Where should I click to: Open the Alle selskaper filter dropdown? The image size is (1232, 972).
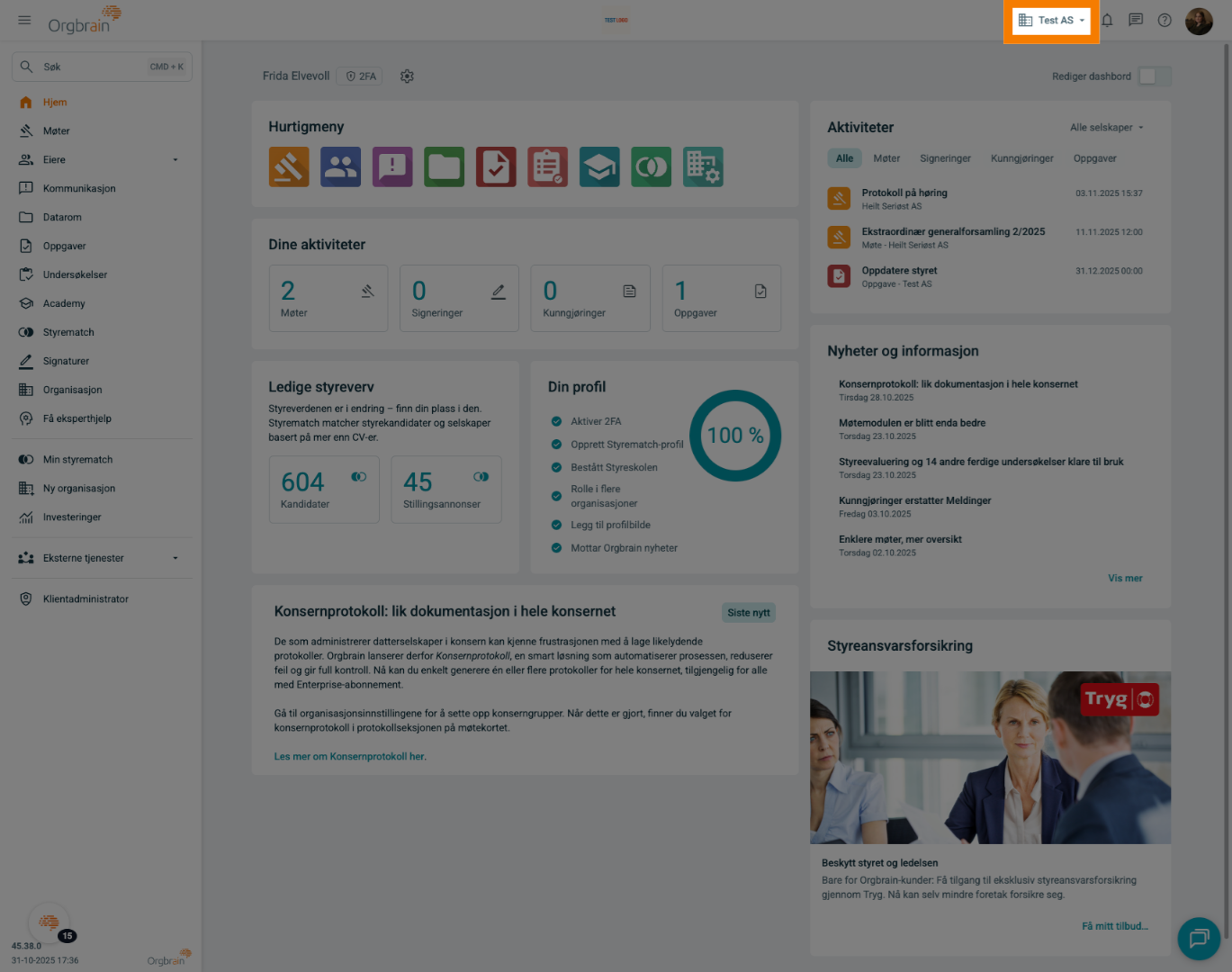point(1106,128)
